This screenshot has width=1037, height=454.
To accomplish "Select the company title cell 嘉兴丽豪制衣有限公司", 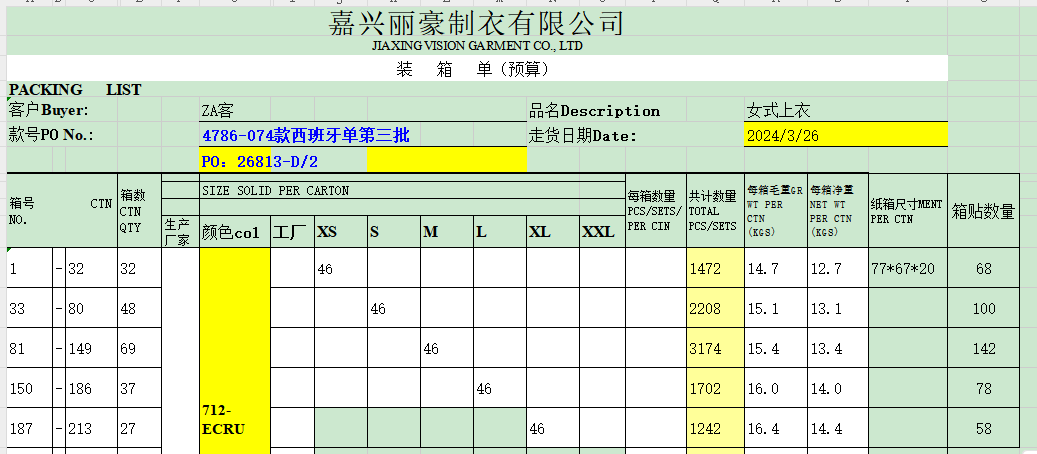I will [x=476, y=24].
